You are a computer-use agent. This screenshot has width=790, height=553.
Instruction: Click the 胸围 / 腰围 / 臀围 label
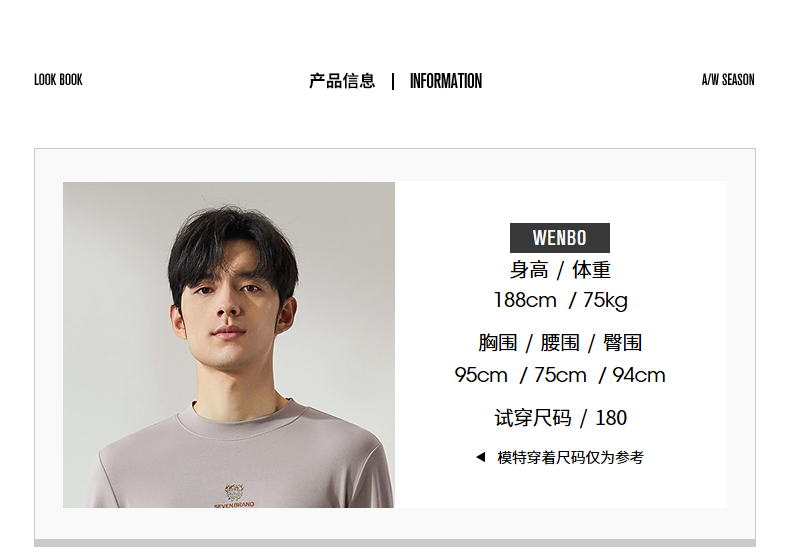[x=560, y=343]
